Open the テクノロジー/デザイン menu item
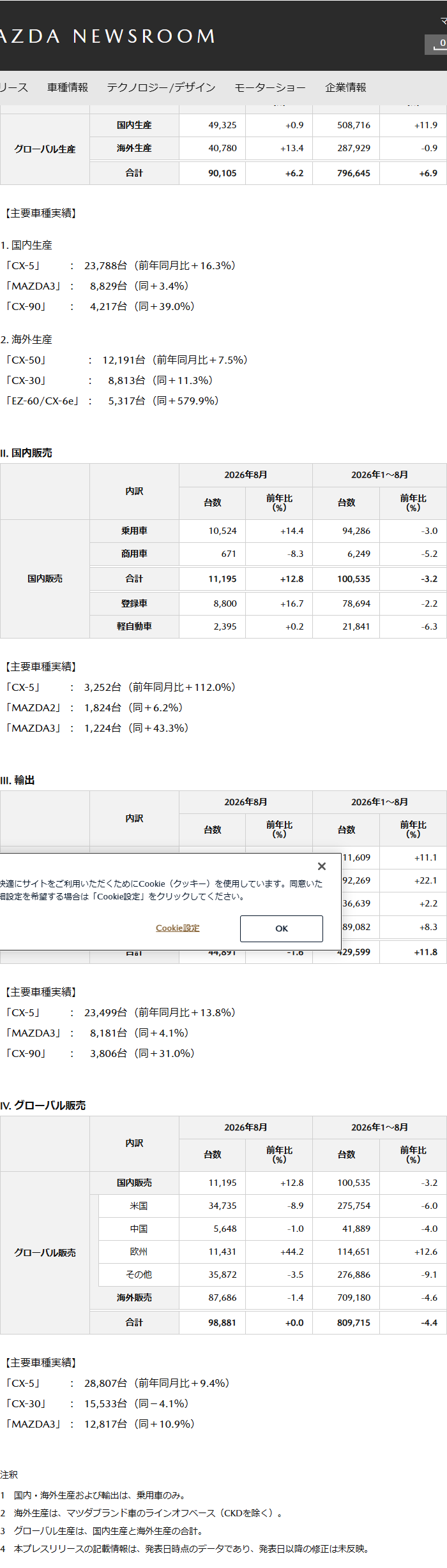 161,87
